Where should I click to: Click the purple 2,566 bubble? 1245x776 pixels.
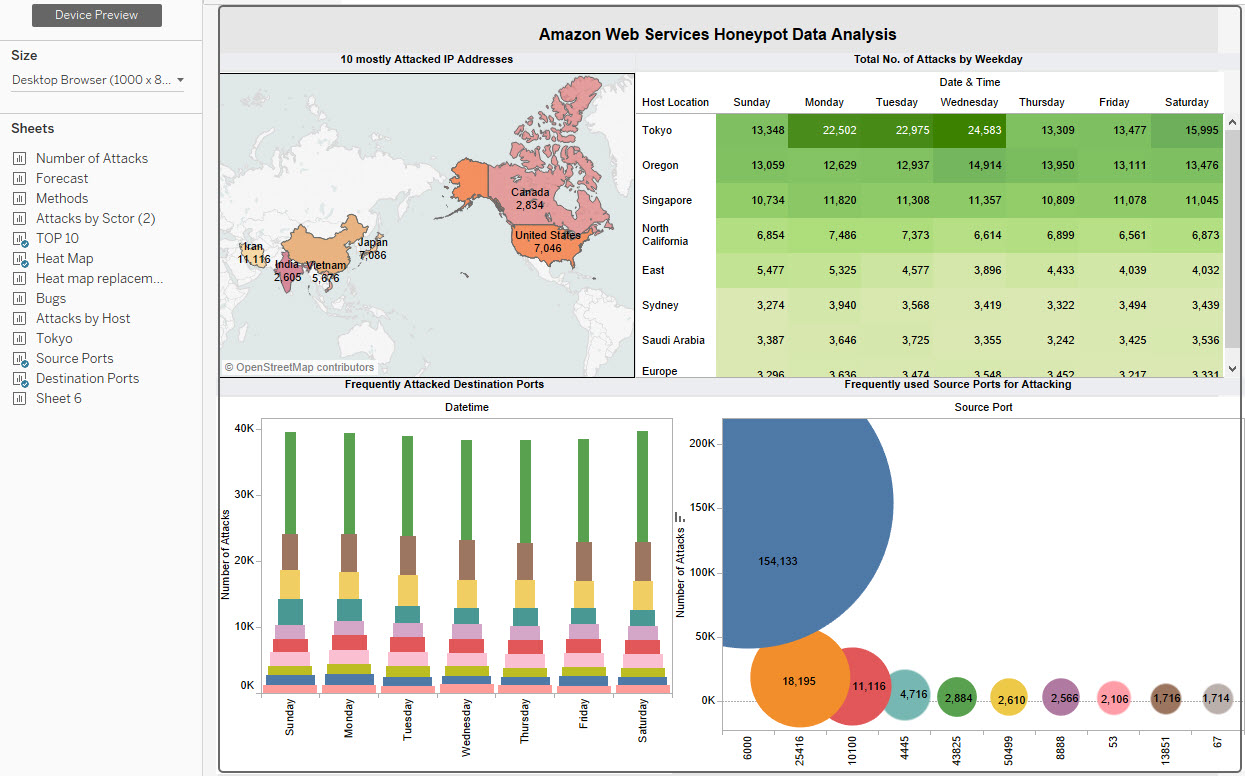coord(1062,698)
